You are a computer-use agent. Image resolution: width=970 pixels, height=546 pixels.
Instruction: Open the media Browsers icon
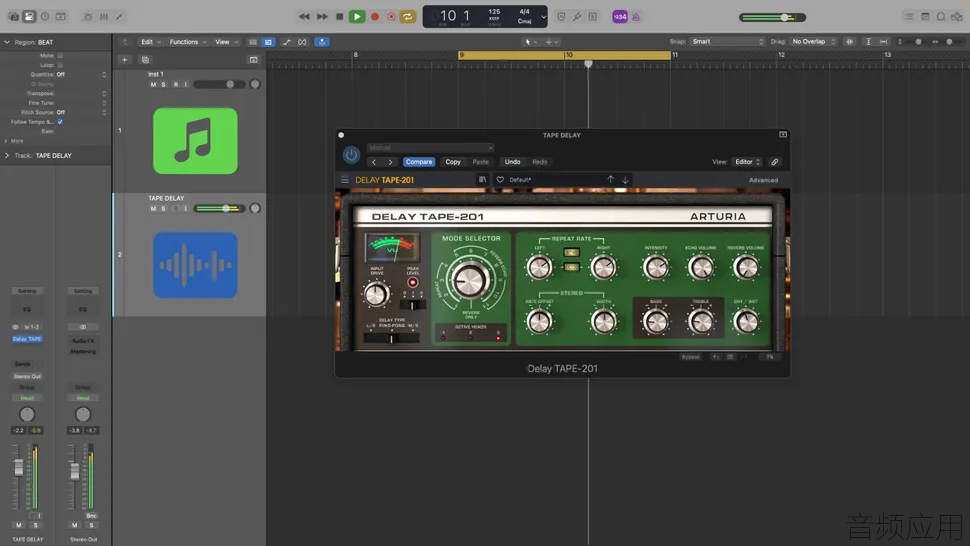point(957,17)
